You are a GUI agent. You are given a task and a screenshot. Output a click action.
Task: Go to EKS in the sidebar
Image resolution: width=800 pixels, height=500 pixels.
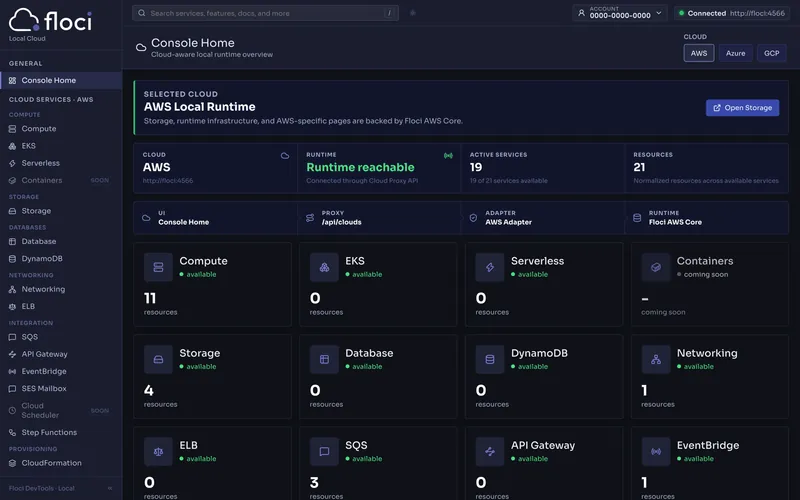61,146
